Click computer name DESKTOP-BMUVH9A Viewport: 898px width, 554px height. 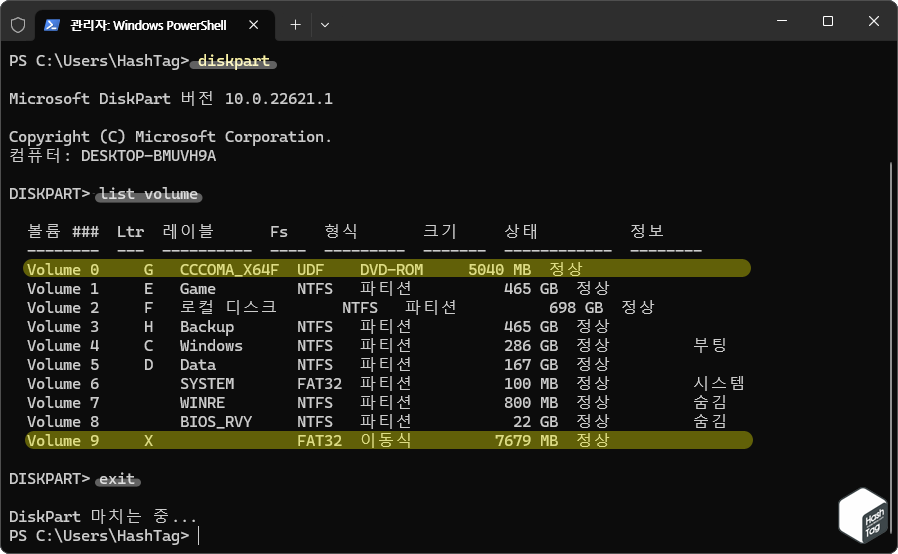tap(148, 156)
